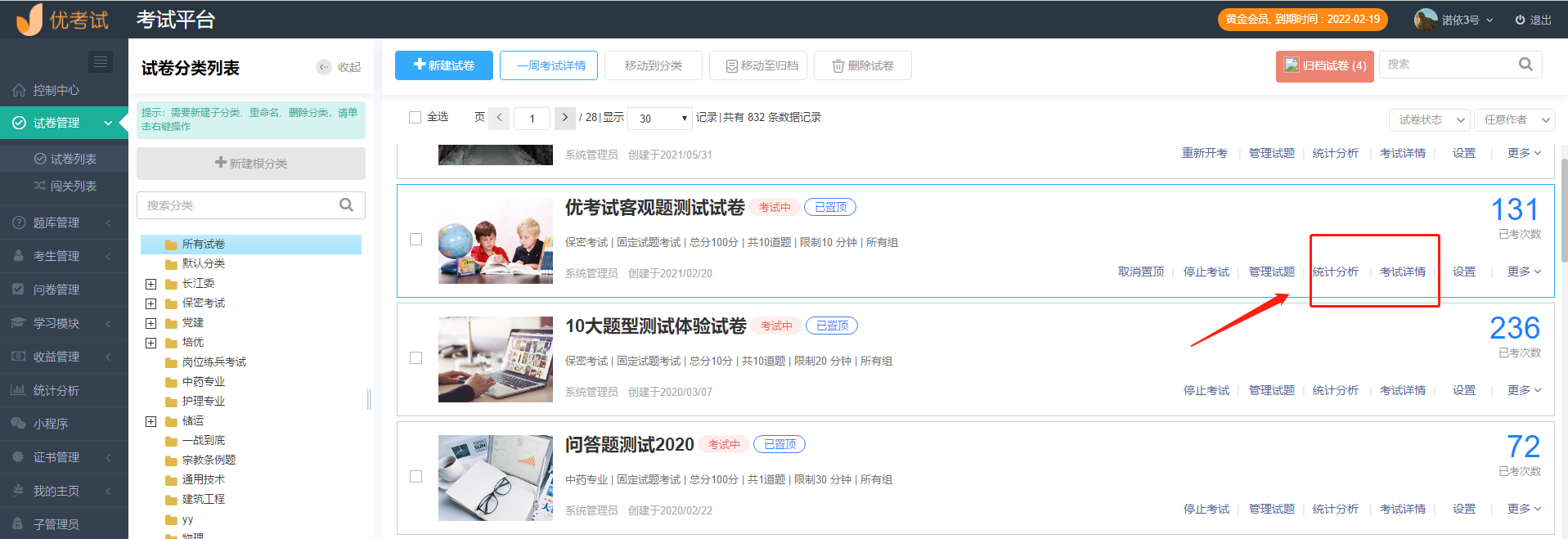Toggle the 全选 checkbox

[415, 118]
